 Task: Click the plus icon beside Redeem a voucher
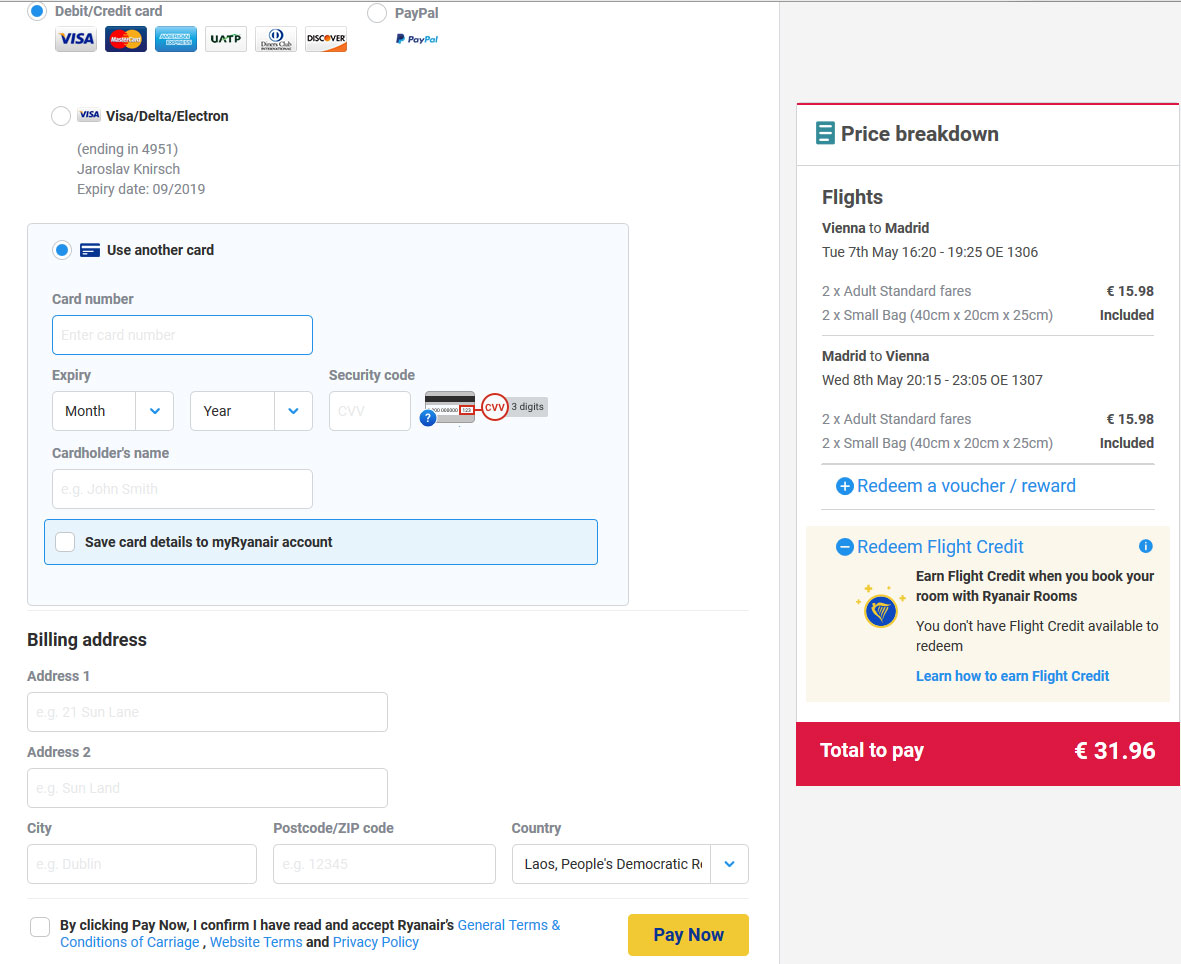(x=845, y=487)
